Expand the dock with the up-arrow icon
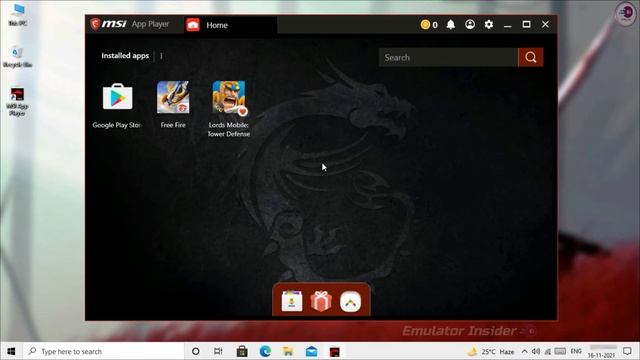This screenshot has height=360, width=640. click(350, 302)
